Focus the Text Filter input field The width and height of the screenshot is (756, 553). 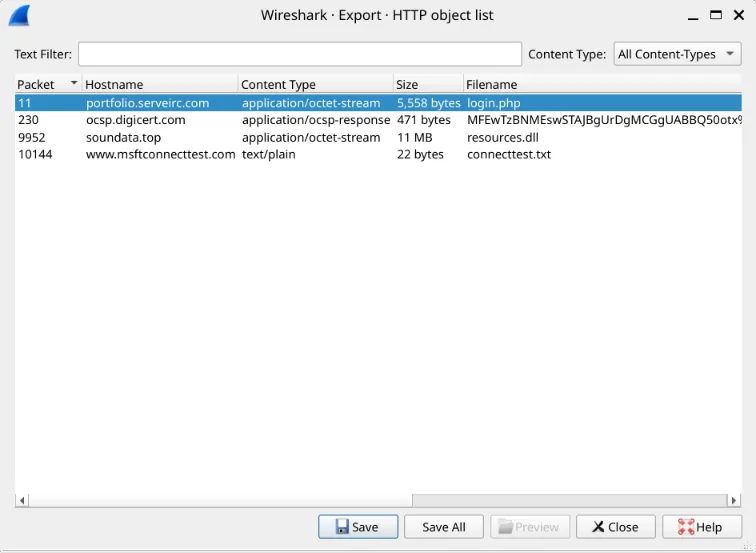coord(300,54)
